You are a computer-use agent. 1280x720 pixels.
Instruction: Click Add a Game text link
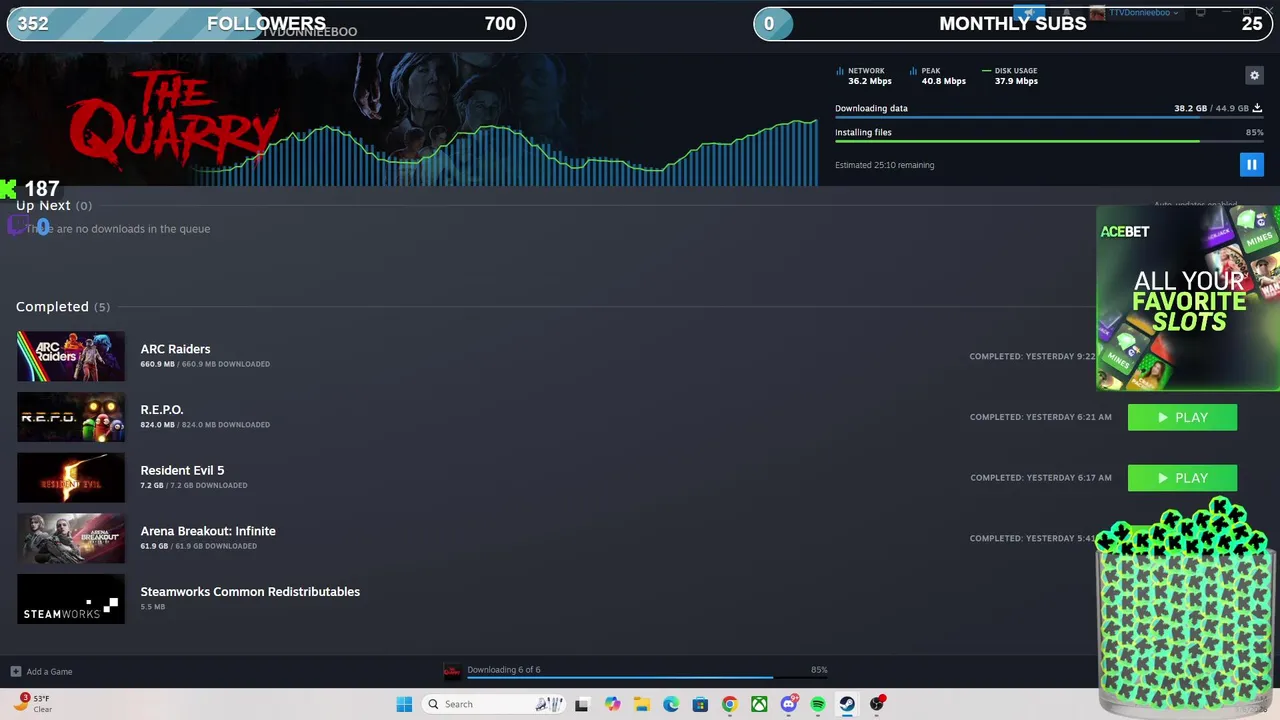pos(49,672)
